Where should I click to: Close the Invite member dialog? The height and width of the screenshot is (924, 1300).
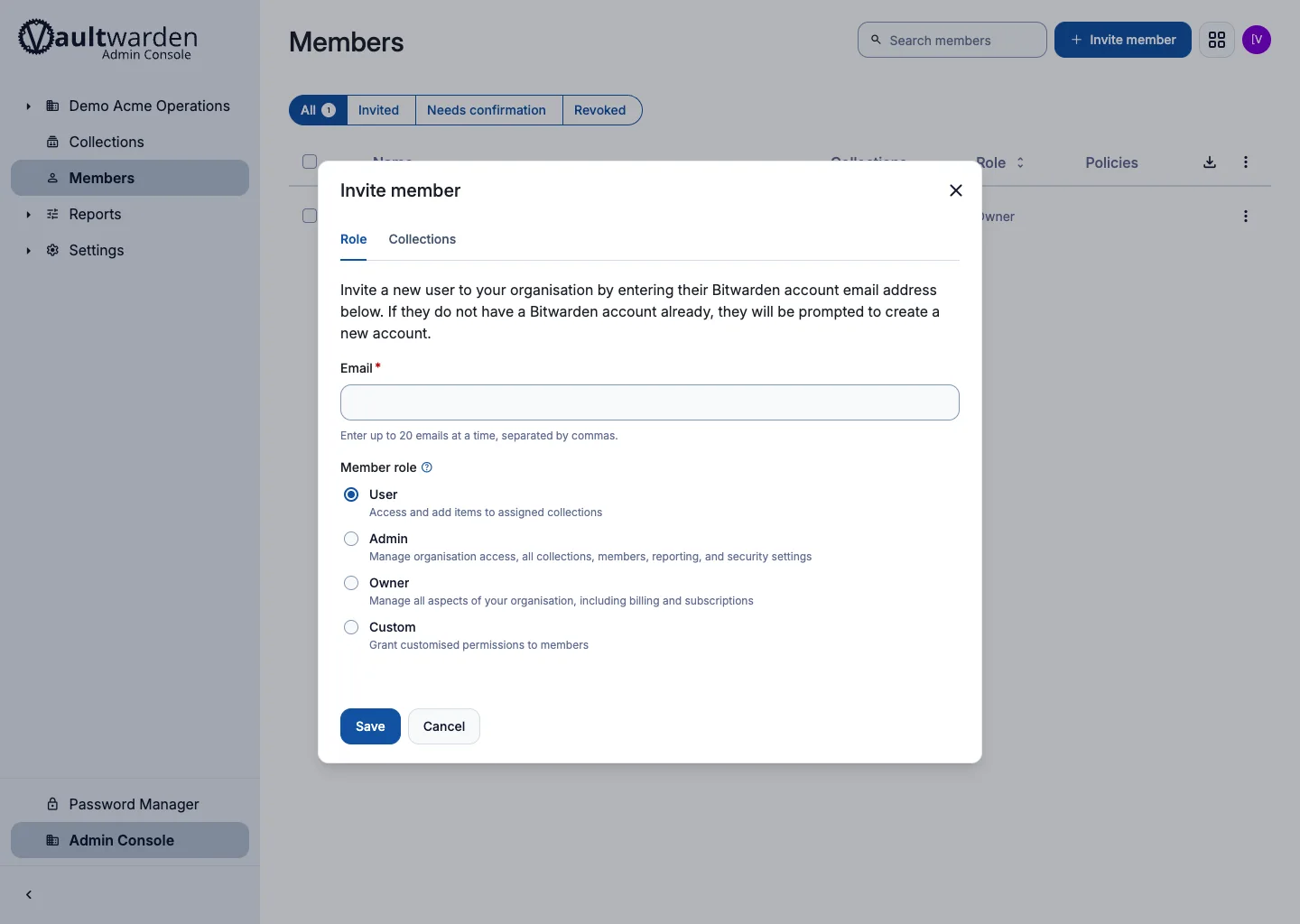pyautogui.click(x=956, y=190)
